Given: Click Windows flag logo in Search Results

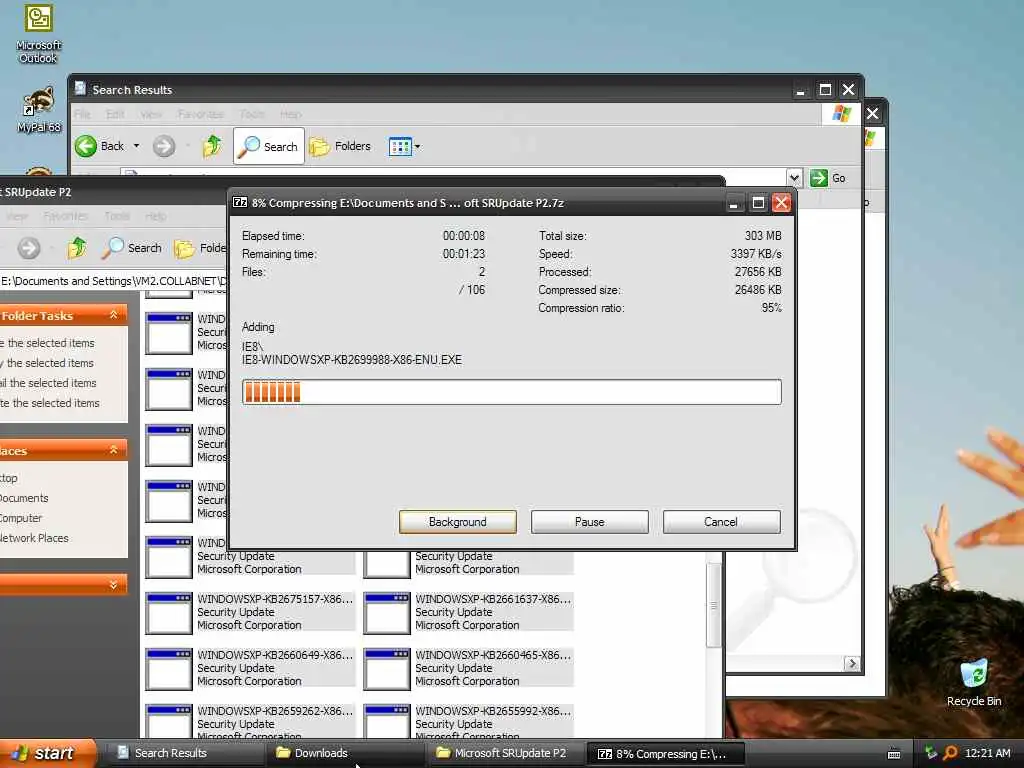Looking at the screenshot, I should tap(841, 114).
